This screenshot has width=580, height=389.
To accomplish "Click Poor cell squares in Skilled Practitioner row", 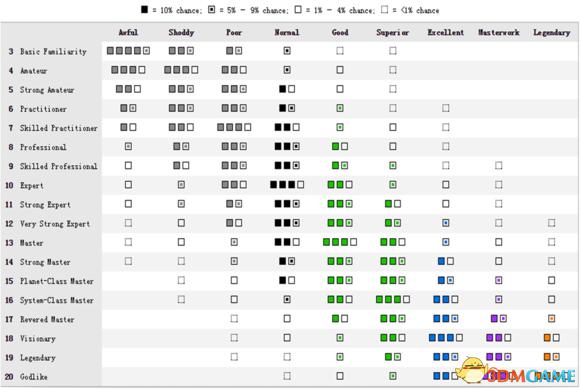I will (x=234, y=127).
